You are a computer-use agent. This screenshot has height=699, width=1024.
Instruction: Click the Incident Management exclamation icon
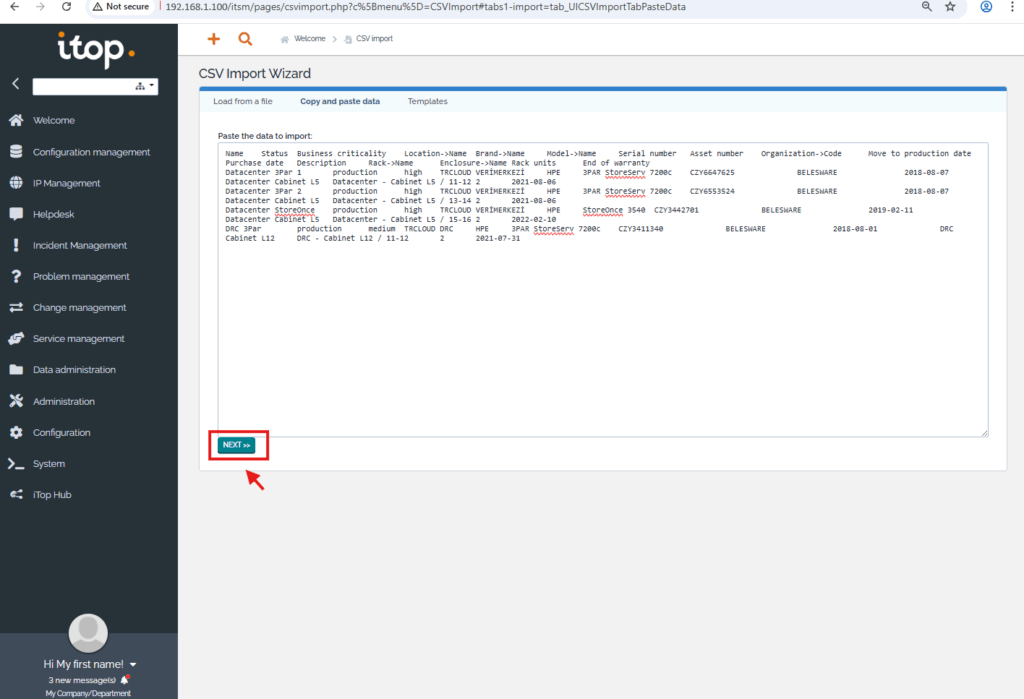[15, 245]
